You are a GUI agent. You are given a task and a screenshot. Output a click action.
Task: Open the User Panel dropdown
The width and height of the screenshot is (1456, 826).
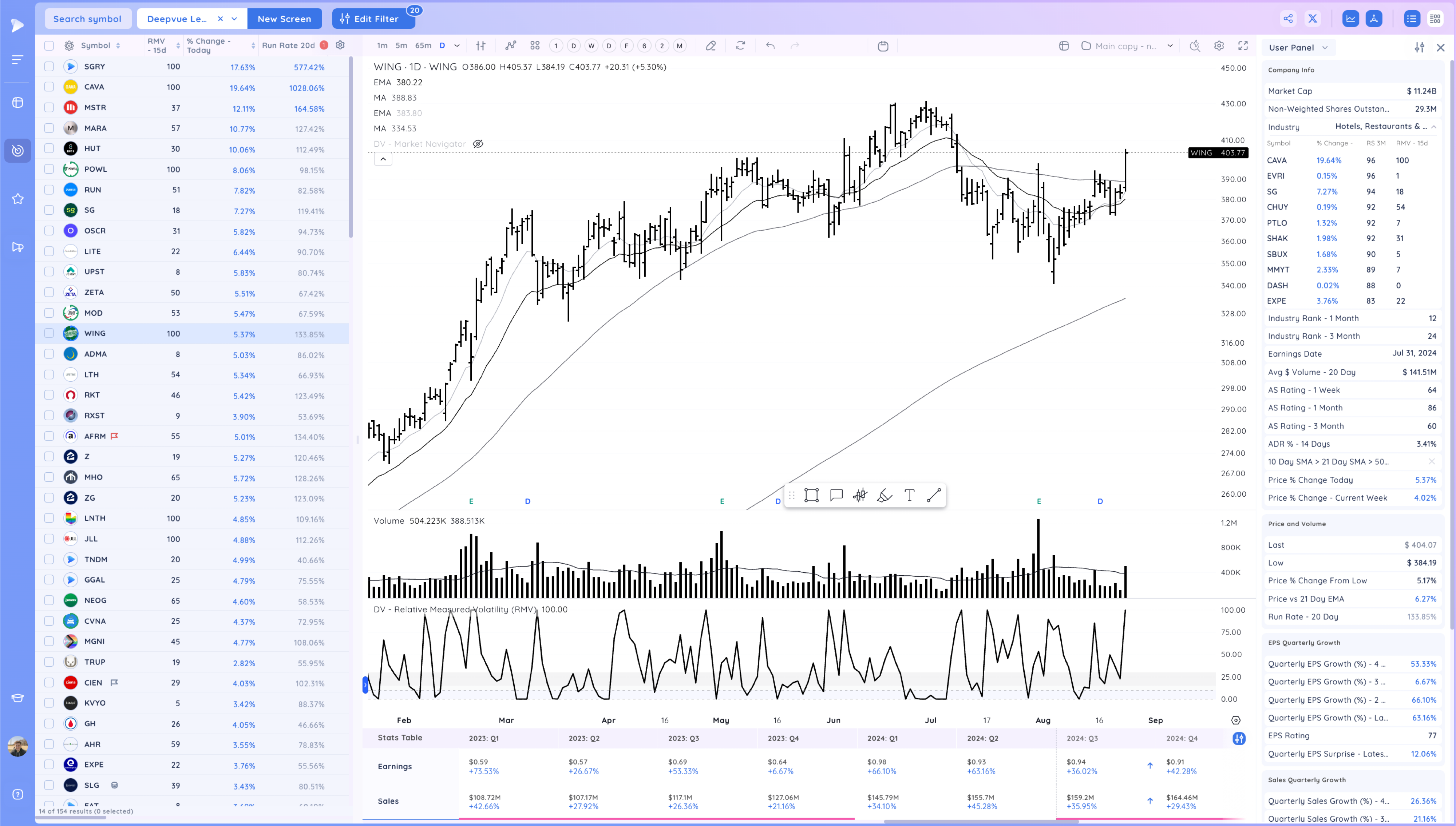1298,48
